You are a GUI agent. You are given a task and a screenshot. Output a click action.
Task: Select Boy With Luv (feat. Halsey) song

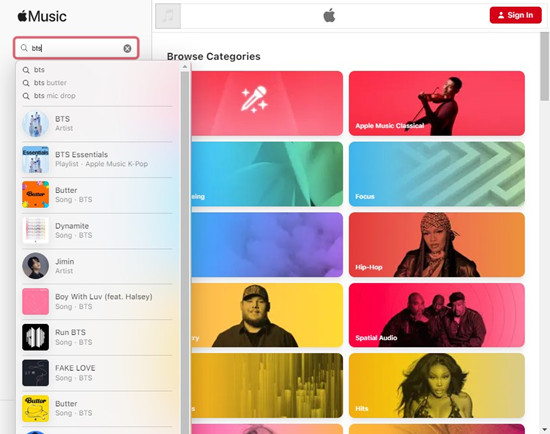97,301
